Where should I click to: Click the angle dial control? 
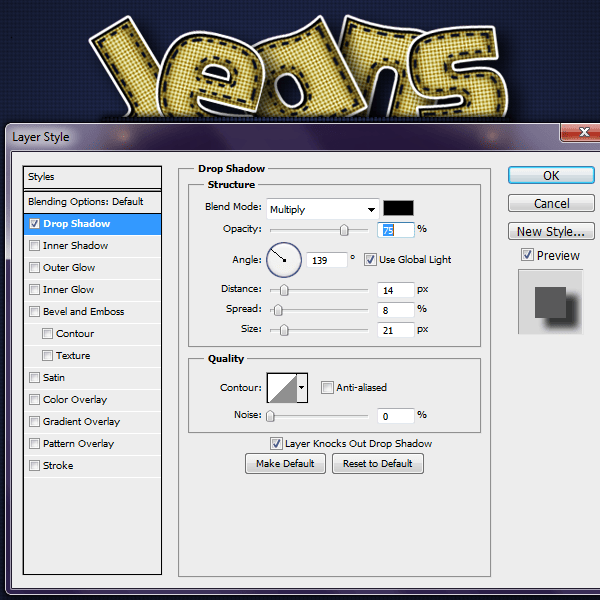point(284,260)
